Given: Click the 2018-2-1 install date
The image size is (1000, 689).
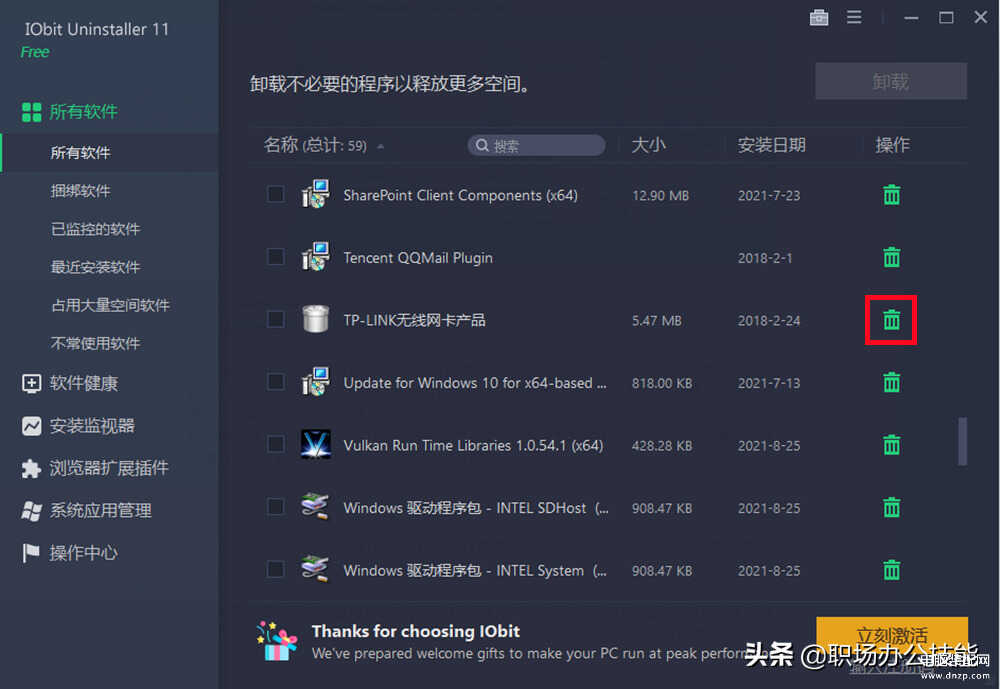Looking at the screenshot, I should tap(765, 258).
